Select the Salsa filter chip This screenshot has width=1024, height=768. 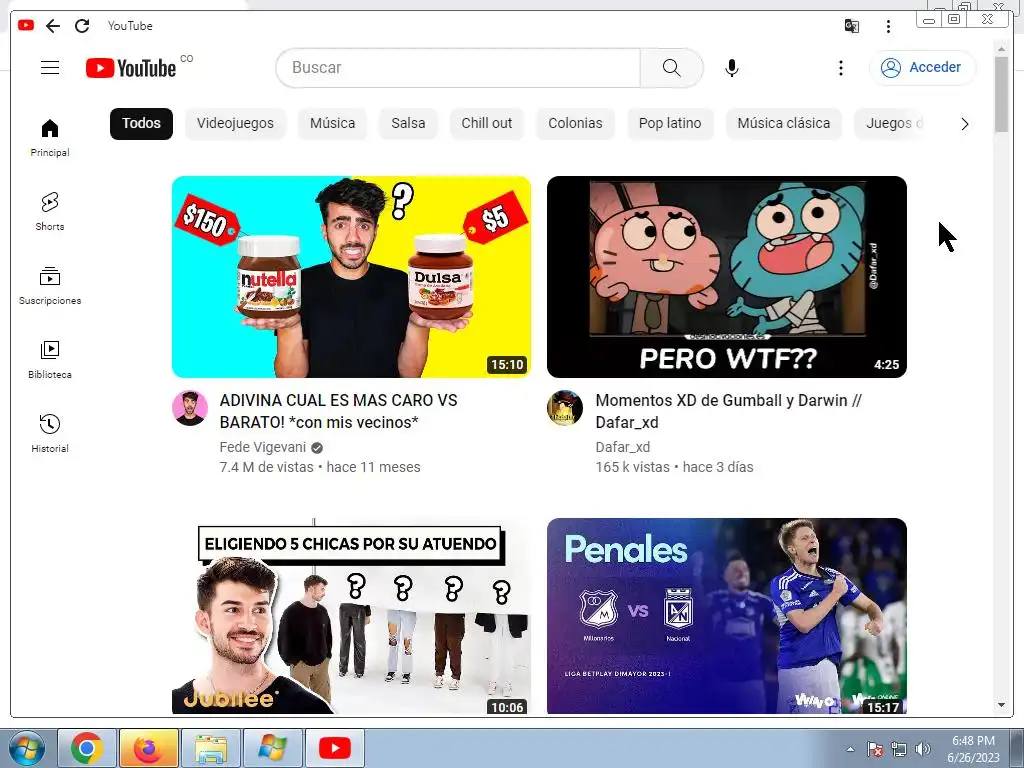[x=408, y=123]
